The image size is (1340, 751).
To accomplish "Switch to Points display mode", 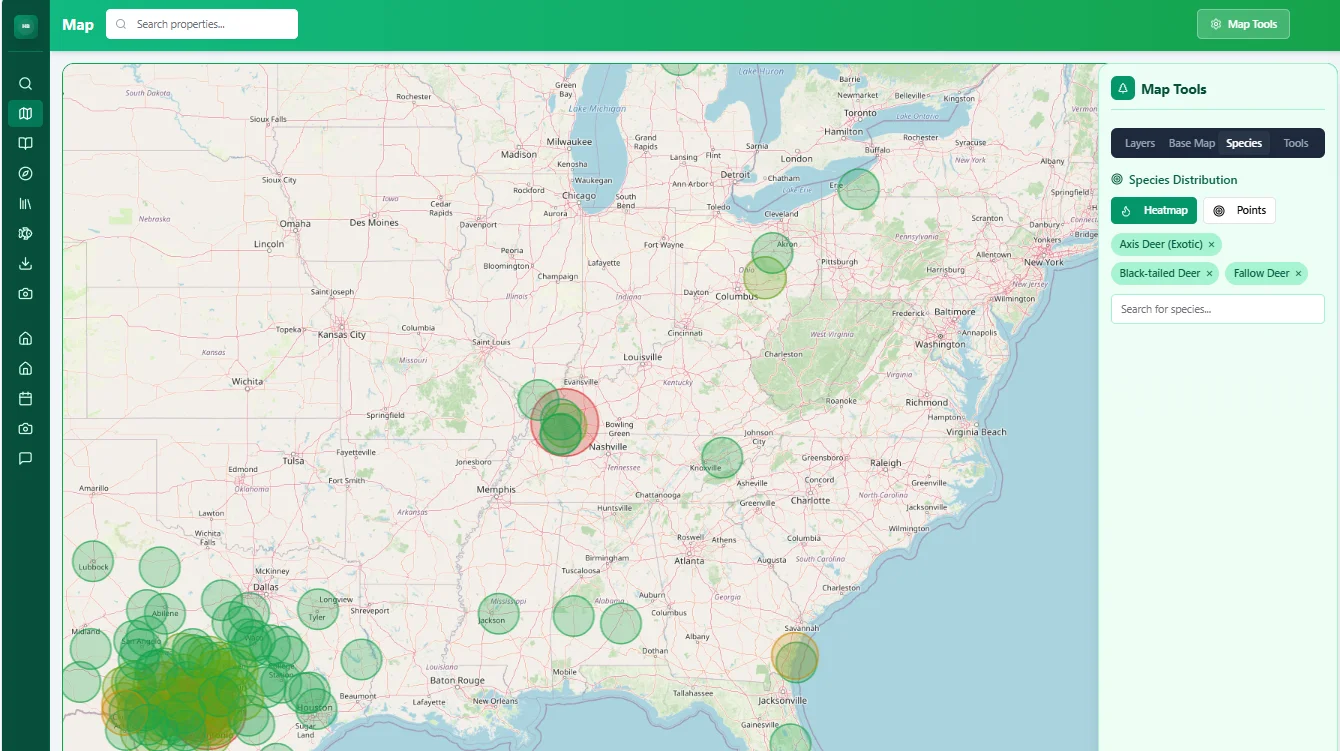I will pyautogui.click(x=1239, y=210).
